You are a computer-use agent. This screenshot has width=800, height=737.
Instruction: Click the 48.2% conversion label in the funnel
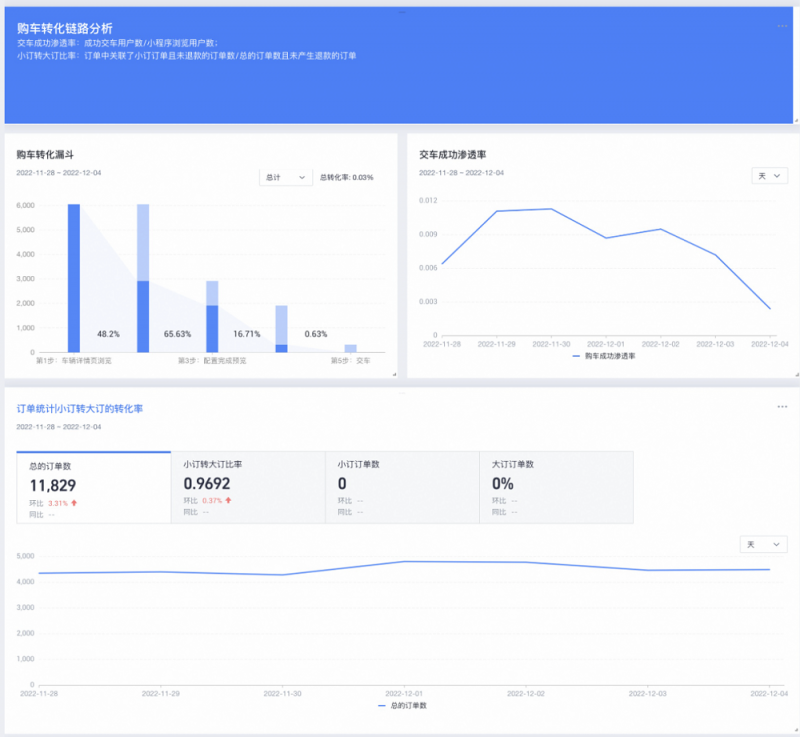click(x=109, y=334)
